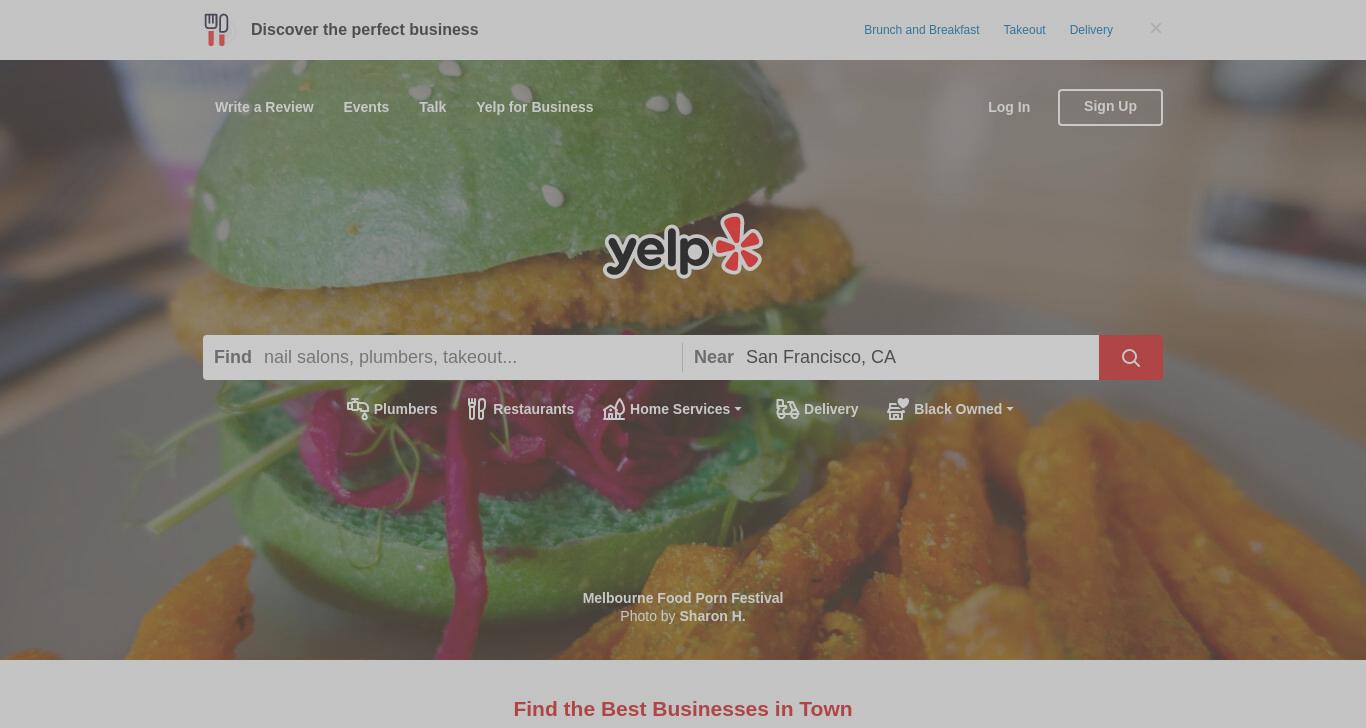Expand the Black Owned dropdown arrow
Screen dimensions: 1366x728
1010,409
